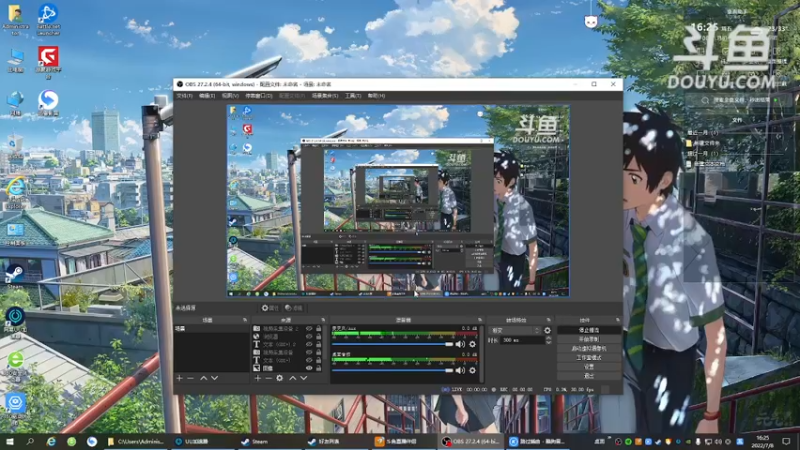Toggle lock on 视频采集设备 2 source

pyautogui.click(x=318, y=329)
